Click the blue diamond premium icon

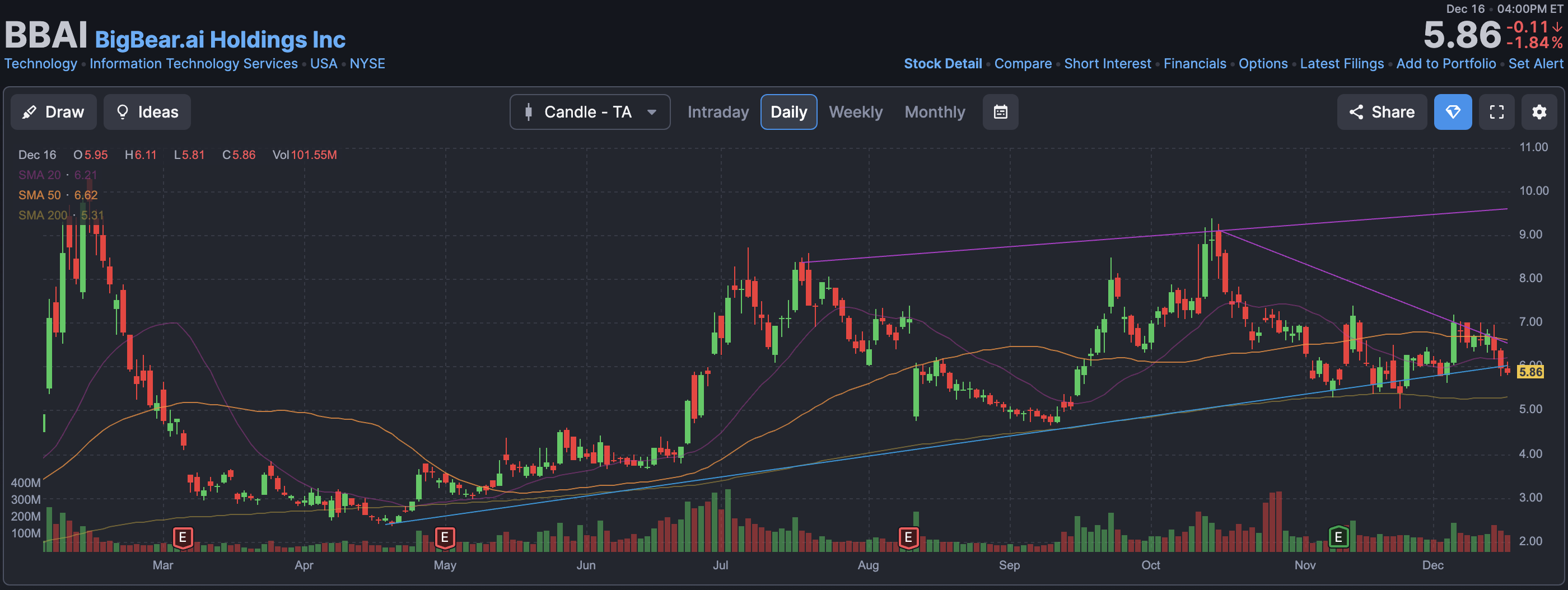tap(1452, 112)
